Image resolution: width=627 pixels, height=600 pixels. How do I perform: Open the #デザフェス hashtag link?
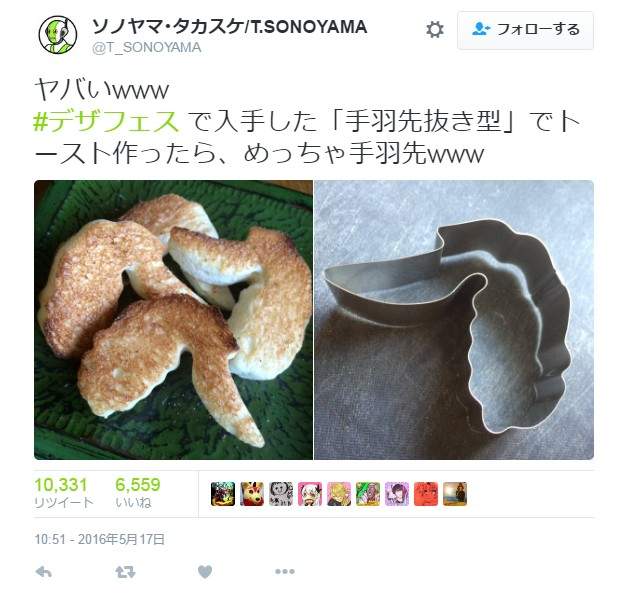pos(106,121)
